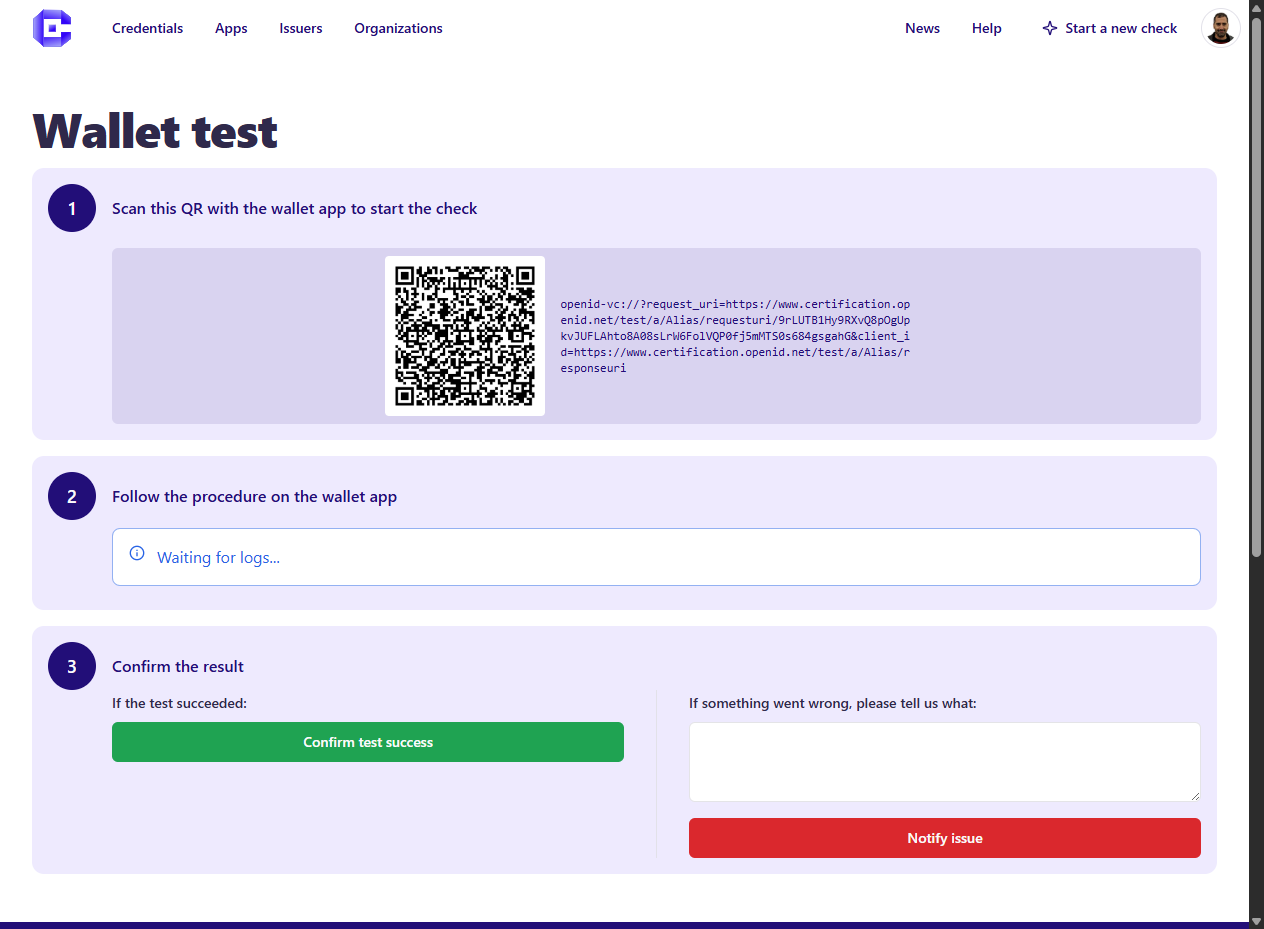Go to the Apps page
1264x929 pixels.
click(x=231, y=28)
